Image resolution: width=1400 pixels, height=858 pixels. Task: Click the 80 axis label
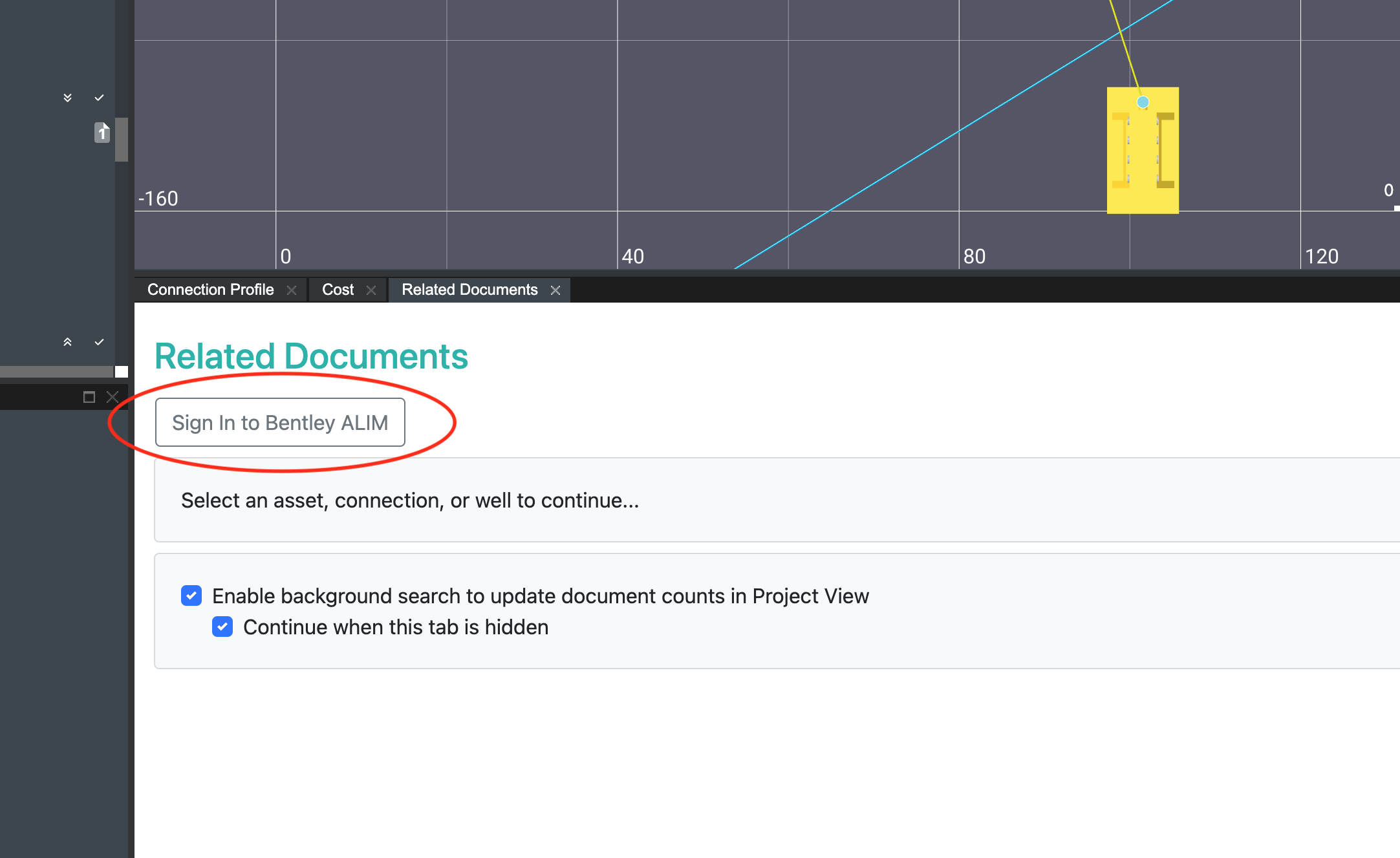[975, 257]
